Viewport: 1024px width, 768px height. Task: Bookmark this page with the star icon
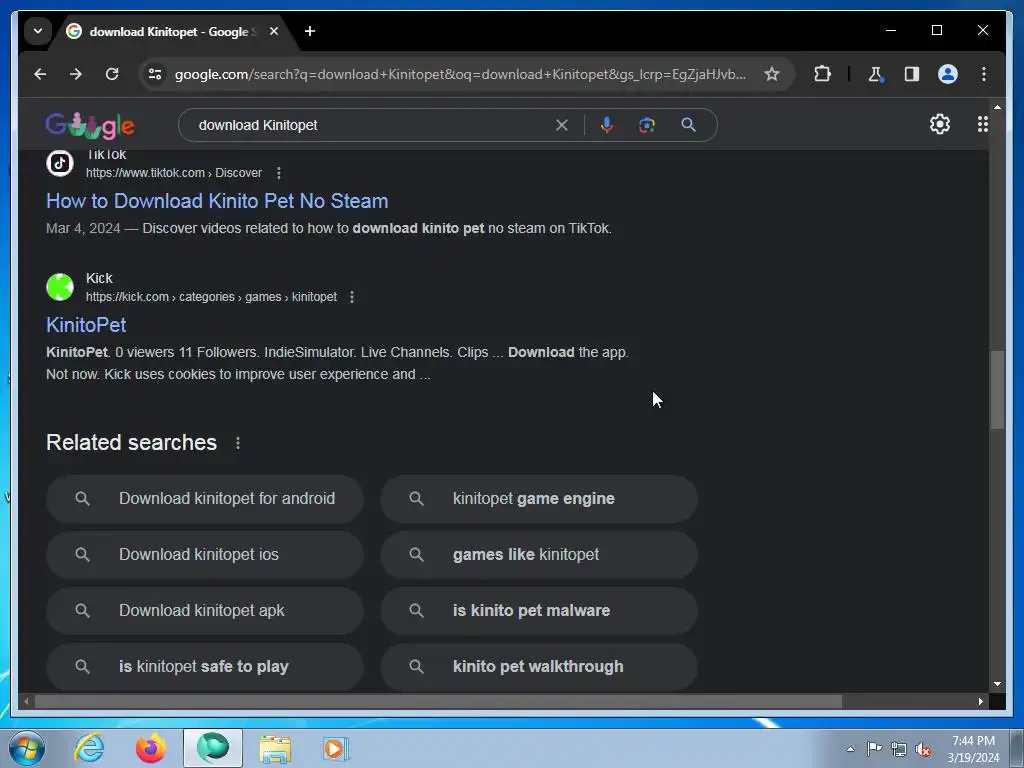pos(772,74)
